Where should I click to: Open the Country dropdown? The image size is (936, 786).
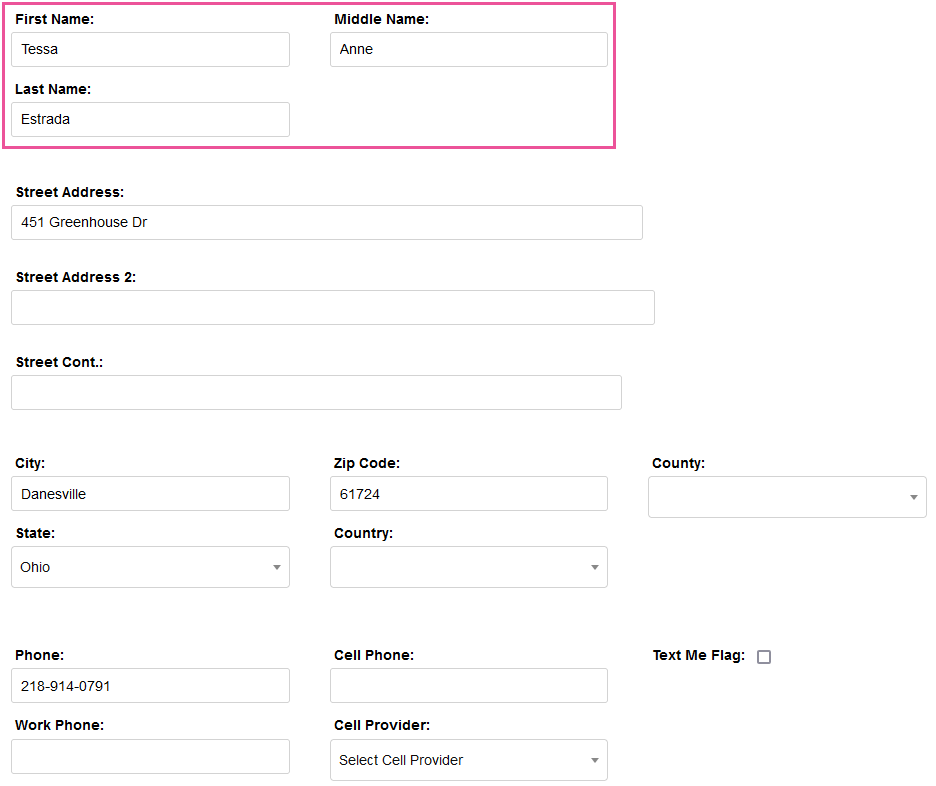tap(468, 567)
